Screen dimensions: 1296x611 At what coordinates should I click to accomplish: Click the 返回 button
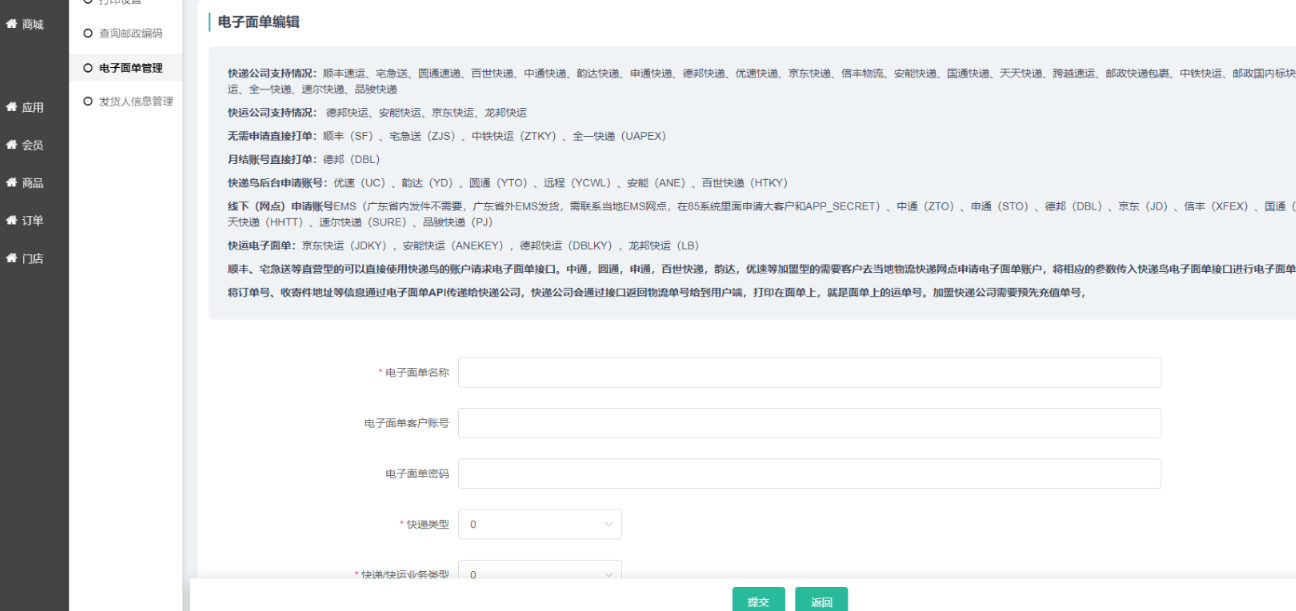tap(821, 601)
